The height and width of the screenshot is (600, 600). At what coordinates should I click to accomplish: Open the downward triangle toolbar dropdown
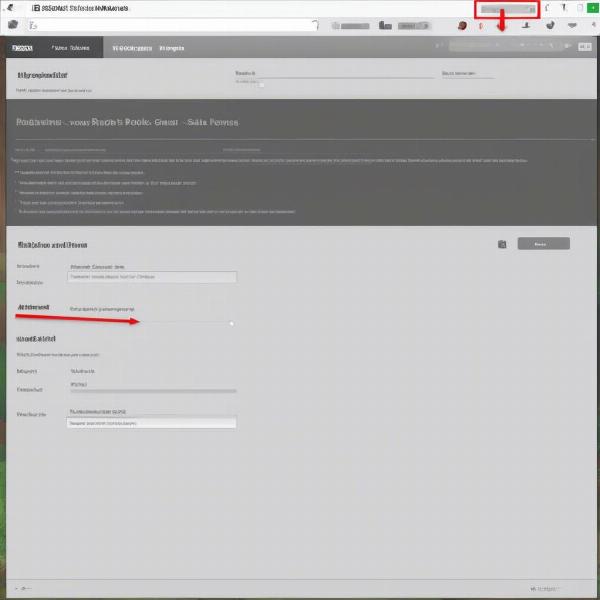coord(572,25)
